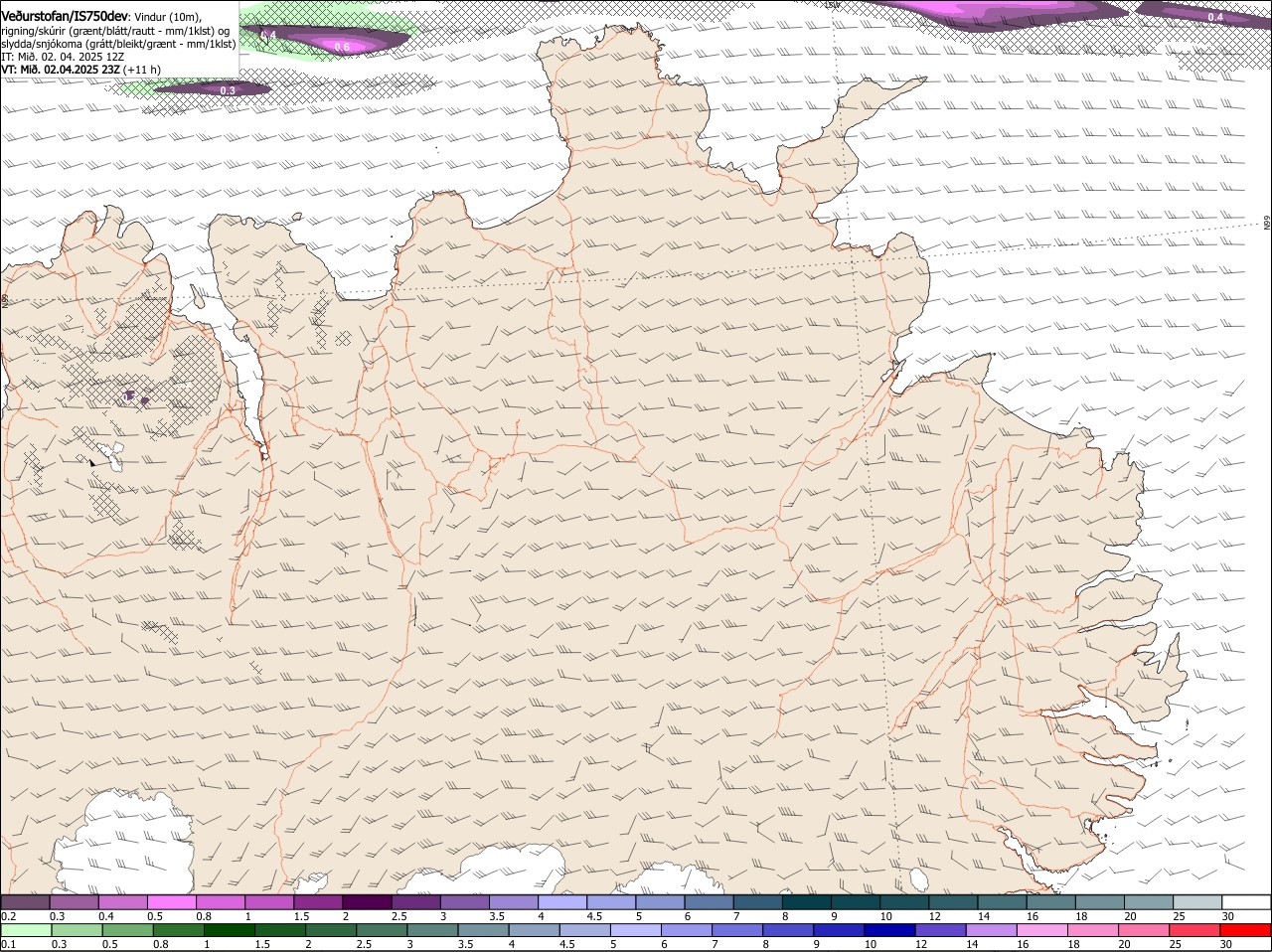Click the '20' label under the snow scale
This screenshot has height=952, width=1272.
(x=1131, y=915)
